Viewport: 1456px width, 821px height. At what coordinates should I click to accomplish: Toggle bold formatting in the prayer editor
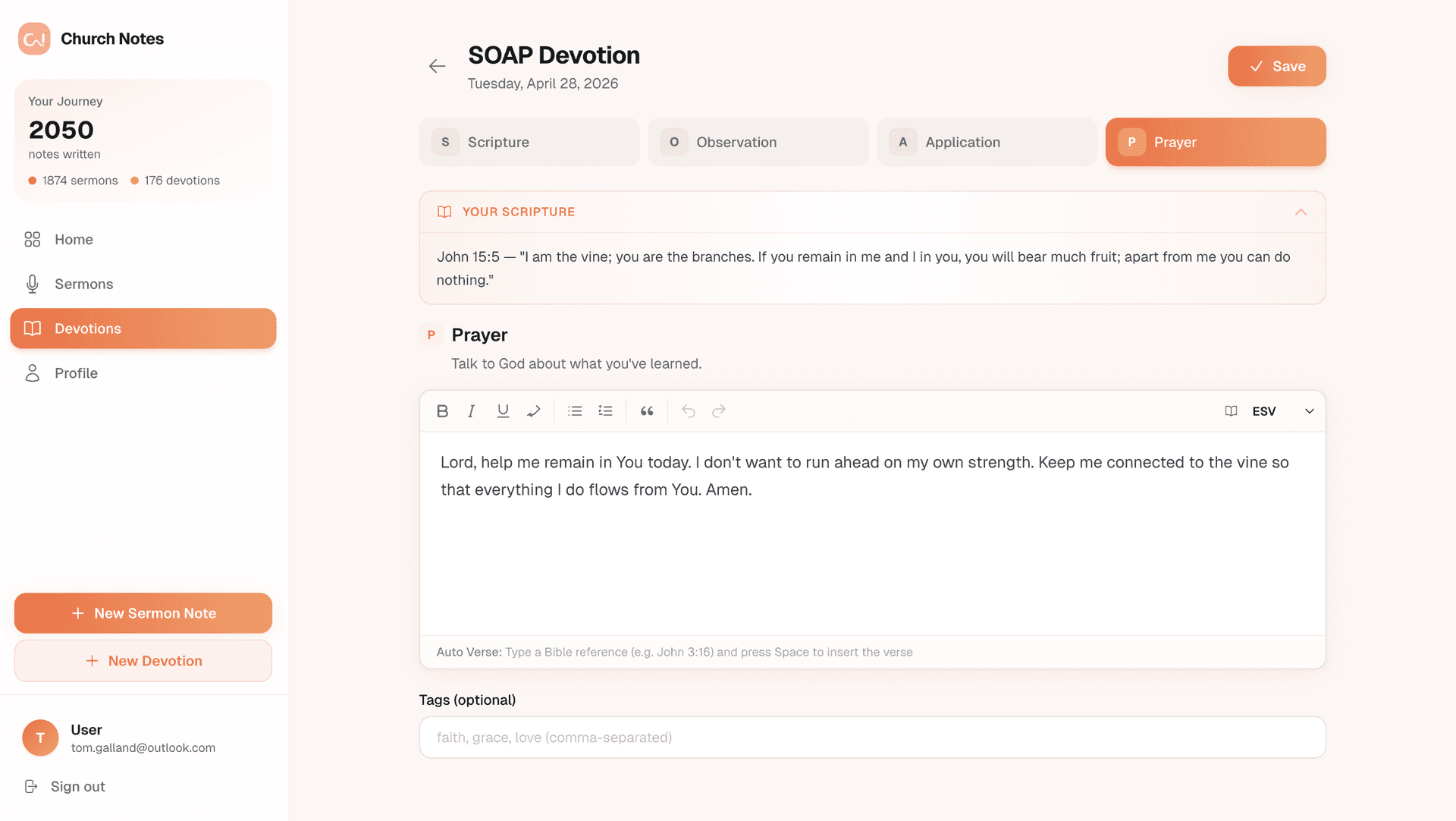click(x=442, y=410)
